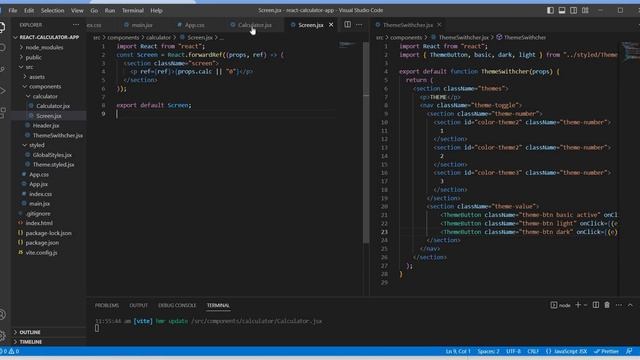640x360 pixels.
Task: Maximize the panel with chevron up
Action: [630, 305]
